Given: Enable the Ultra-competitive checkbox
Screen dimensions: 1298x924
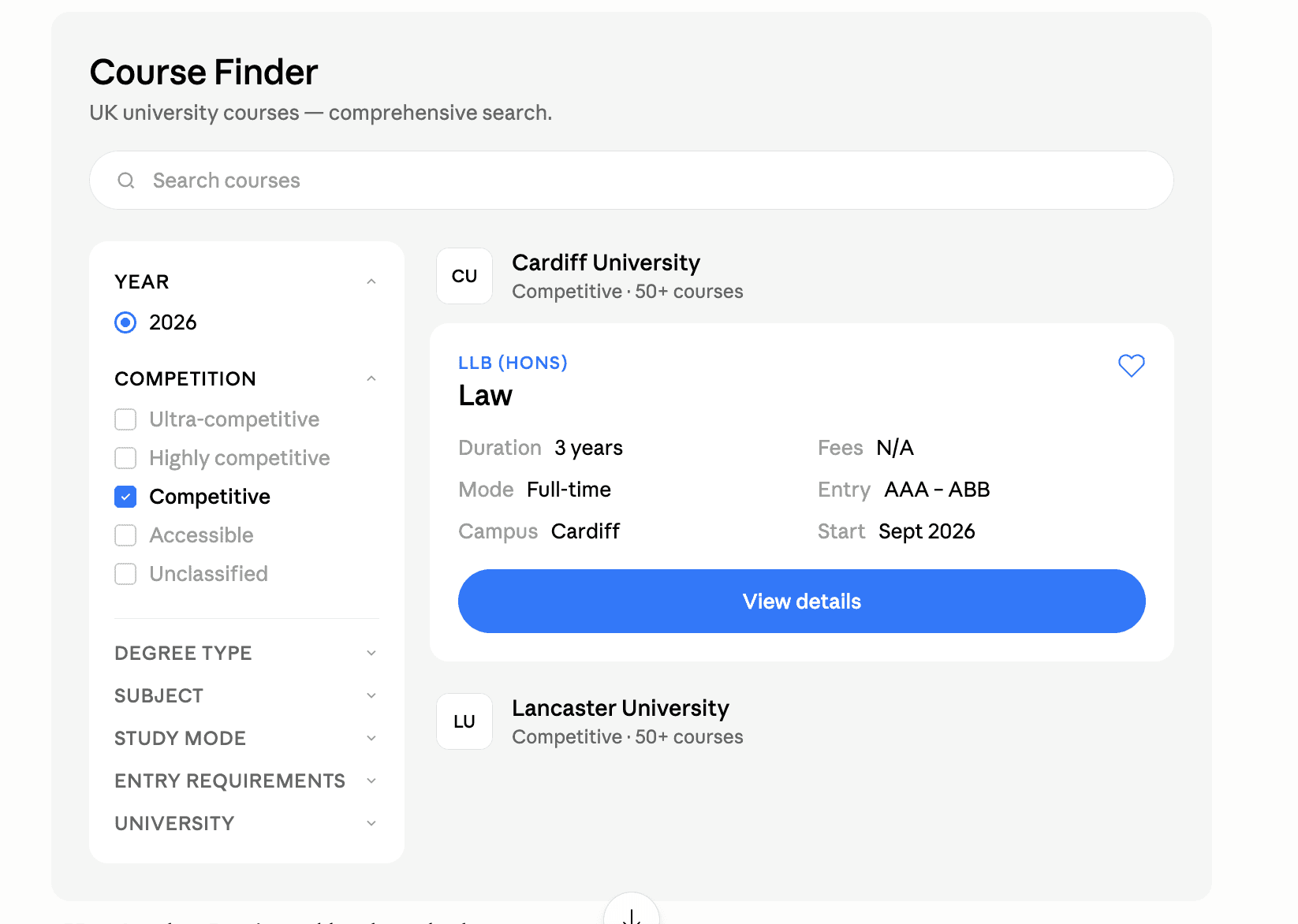Looking at the screenshot, I should point(125,419).
